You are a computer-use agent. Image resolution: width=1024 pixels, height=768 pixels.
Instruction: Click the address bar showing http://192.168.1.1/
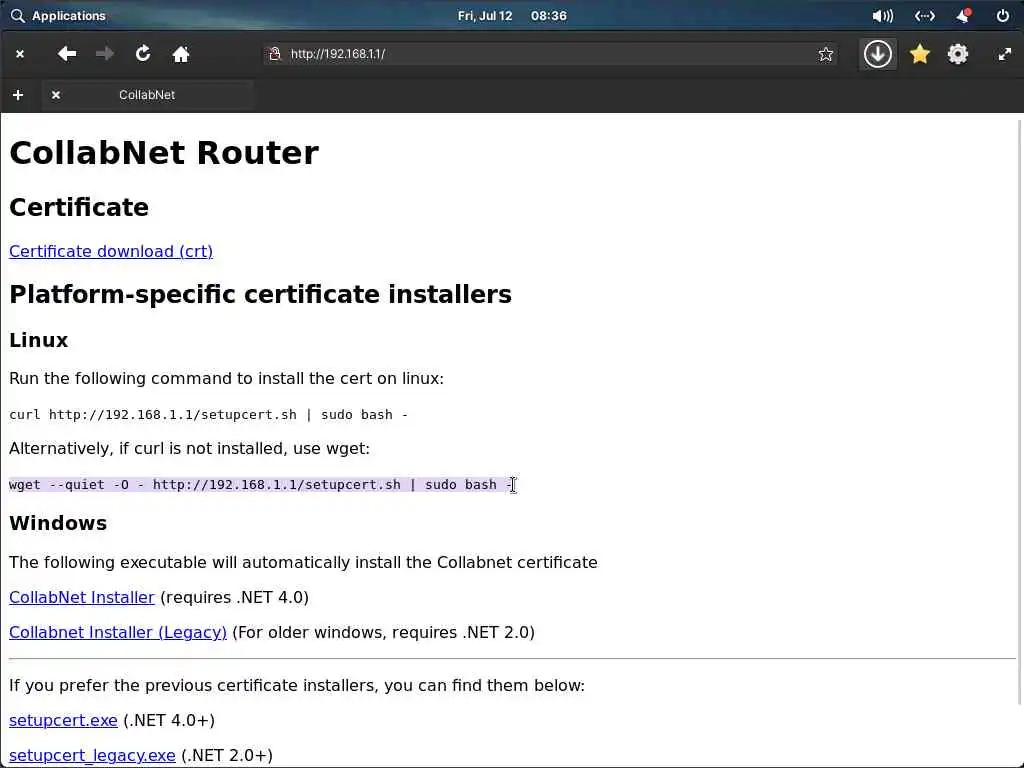click(x=549, y=54)
